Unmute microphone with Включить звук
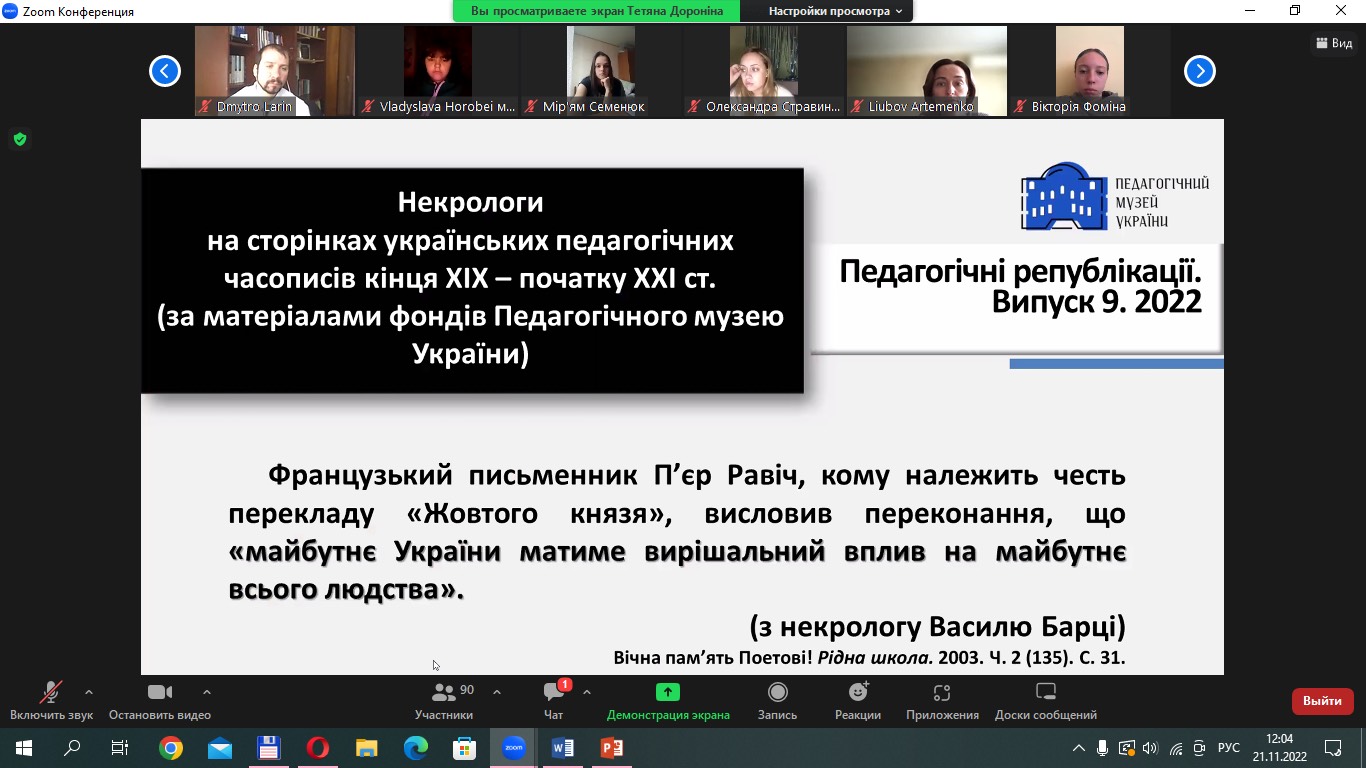1366x768 pixels. click(x=50, y=693)
